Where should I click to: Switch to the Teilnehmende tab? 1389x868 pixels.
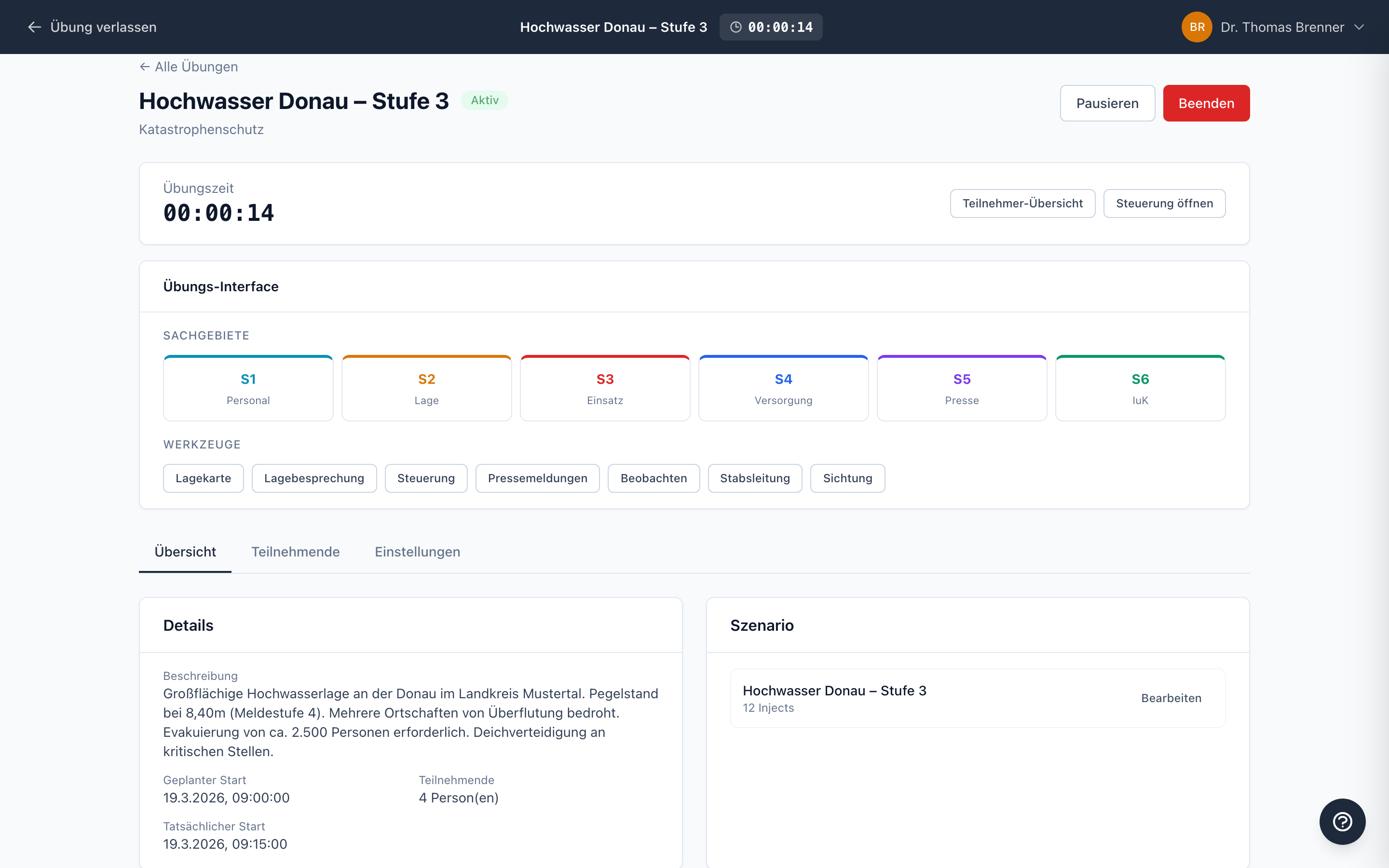[295, 552]
